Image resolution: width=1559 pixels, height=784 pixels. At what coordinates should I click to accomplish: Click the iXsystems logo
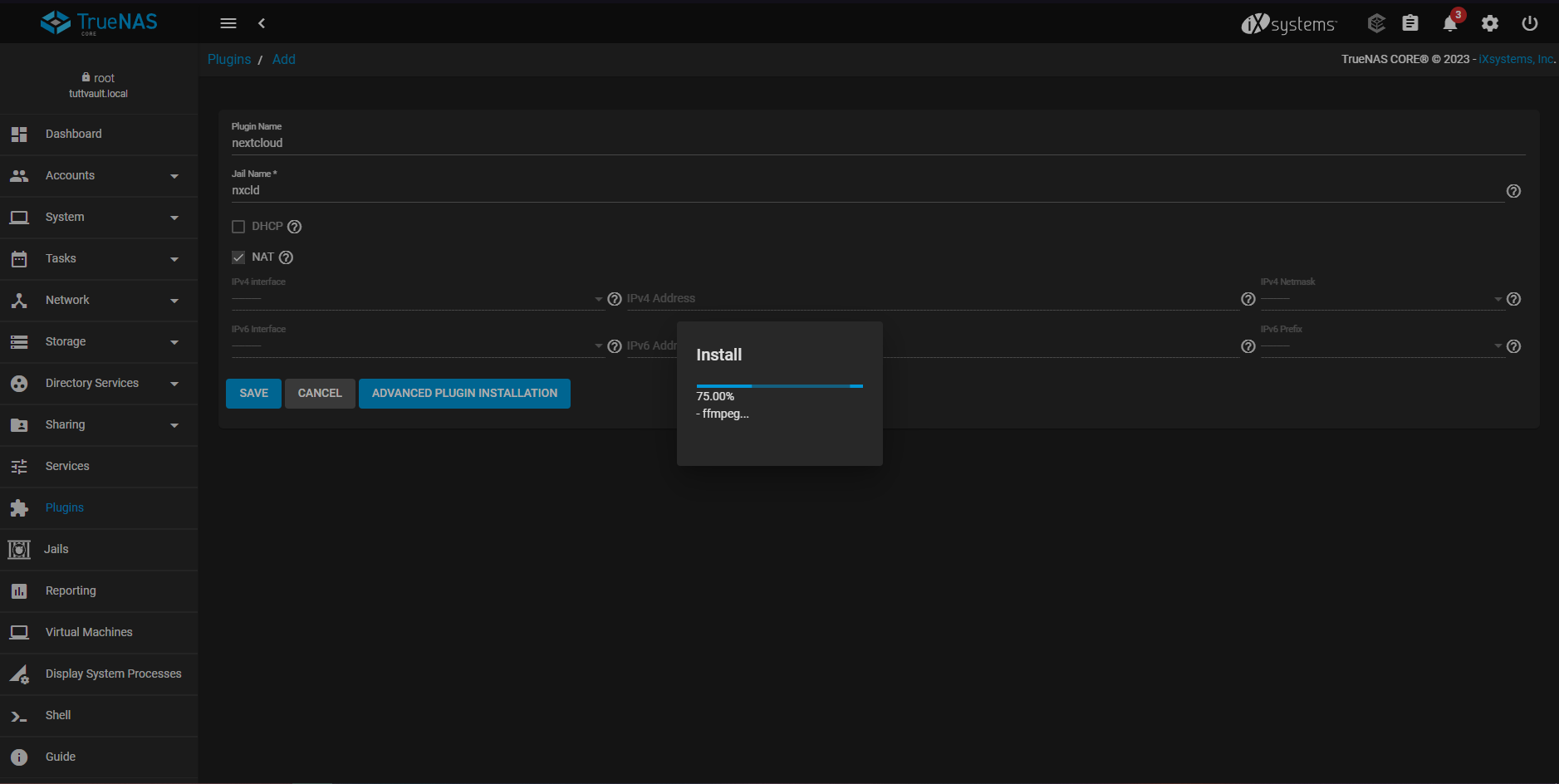1288,24
